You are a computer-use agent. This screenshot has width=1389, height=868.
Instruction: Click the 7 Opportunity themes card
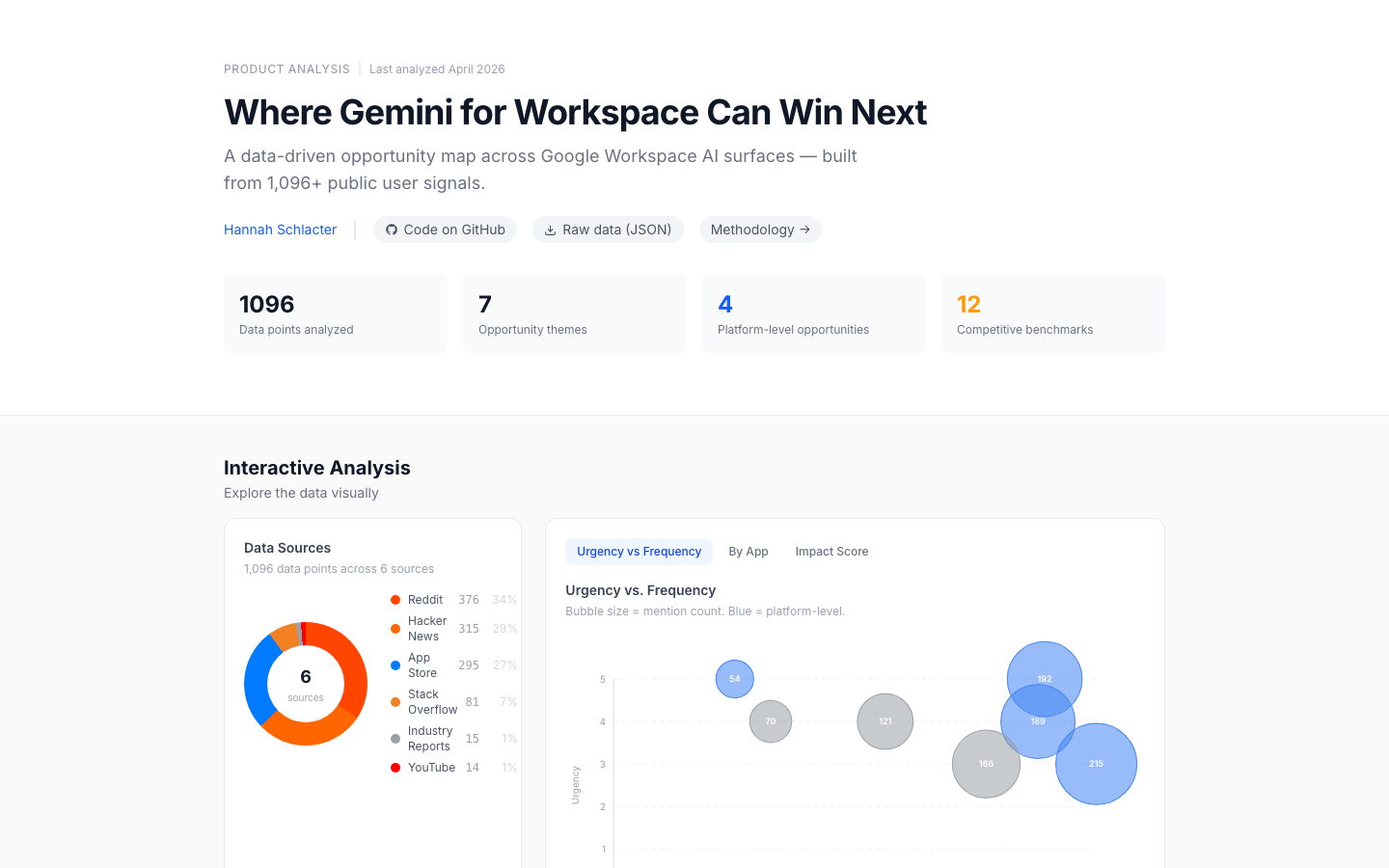(575, 313)
